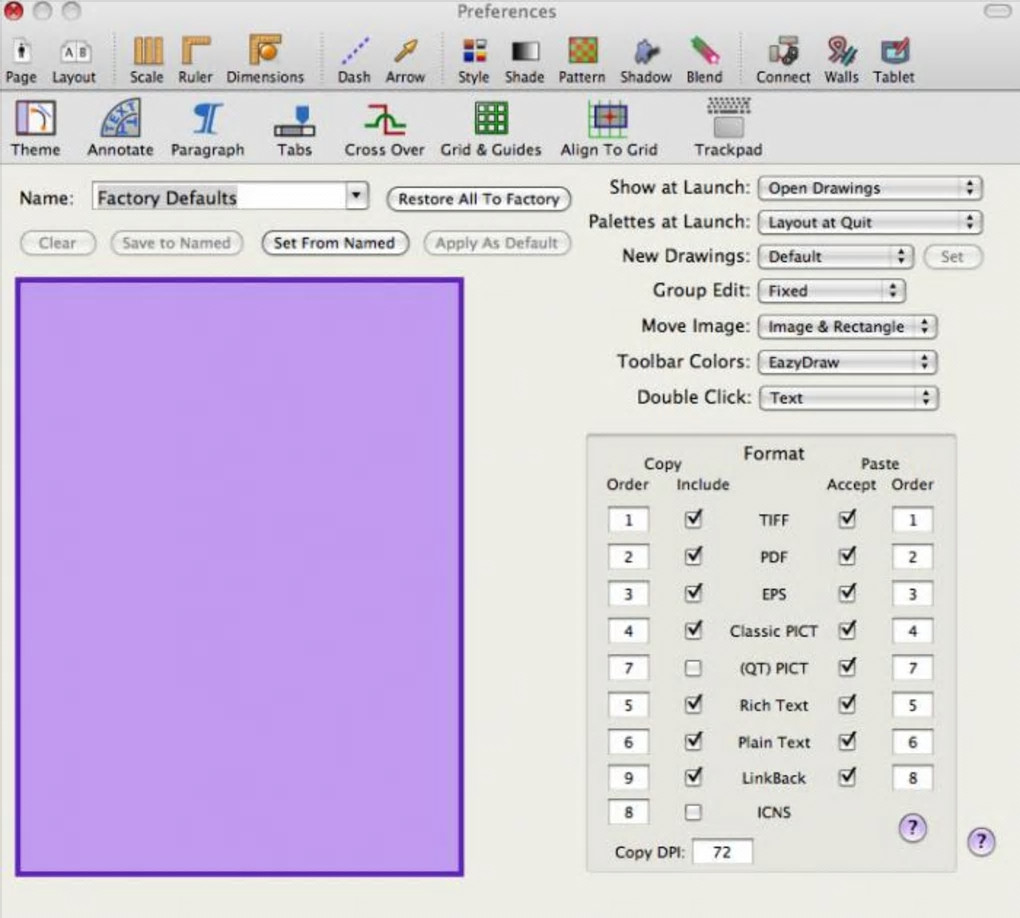Click the Clear button
This screenshot has width=1020, height=918.
[x=58, y=243]
